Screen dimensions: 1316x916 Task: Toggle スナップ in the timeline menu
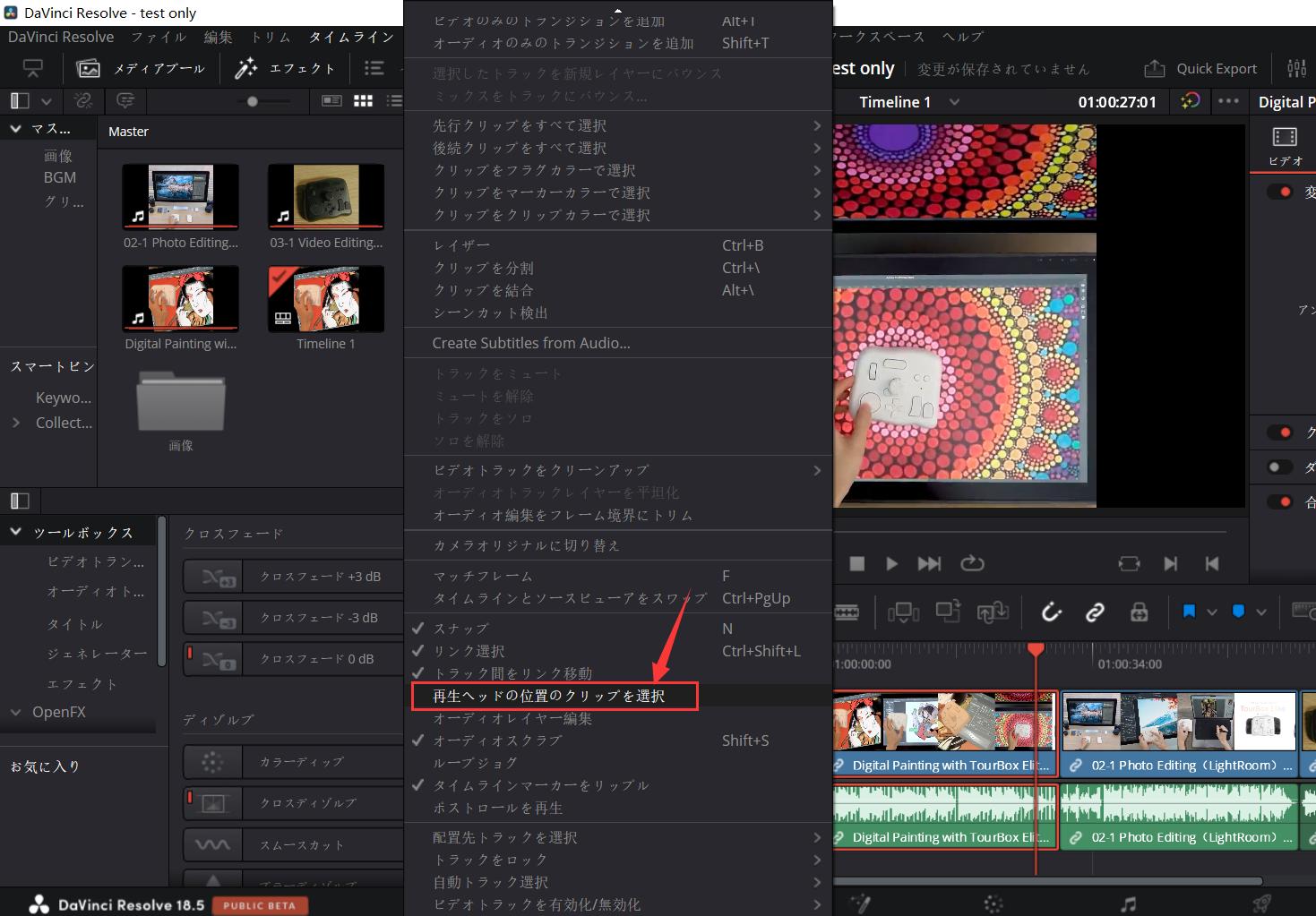click(x=618, y=629)
